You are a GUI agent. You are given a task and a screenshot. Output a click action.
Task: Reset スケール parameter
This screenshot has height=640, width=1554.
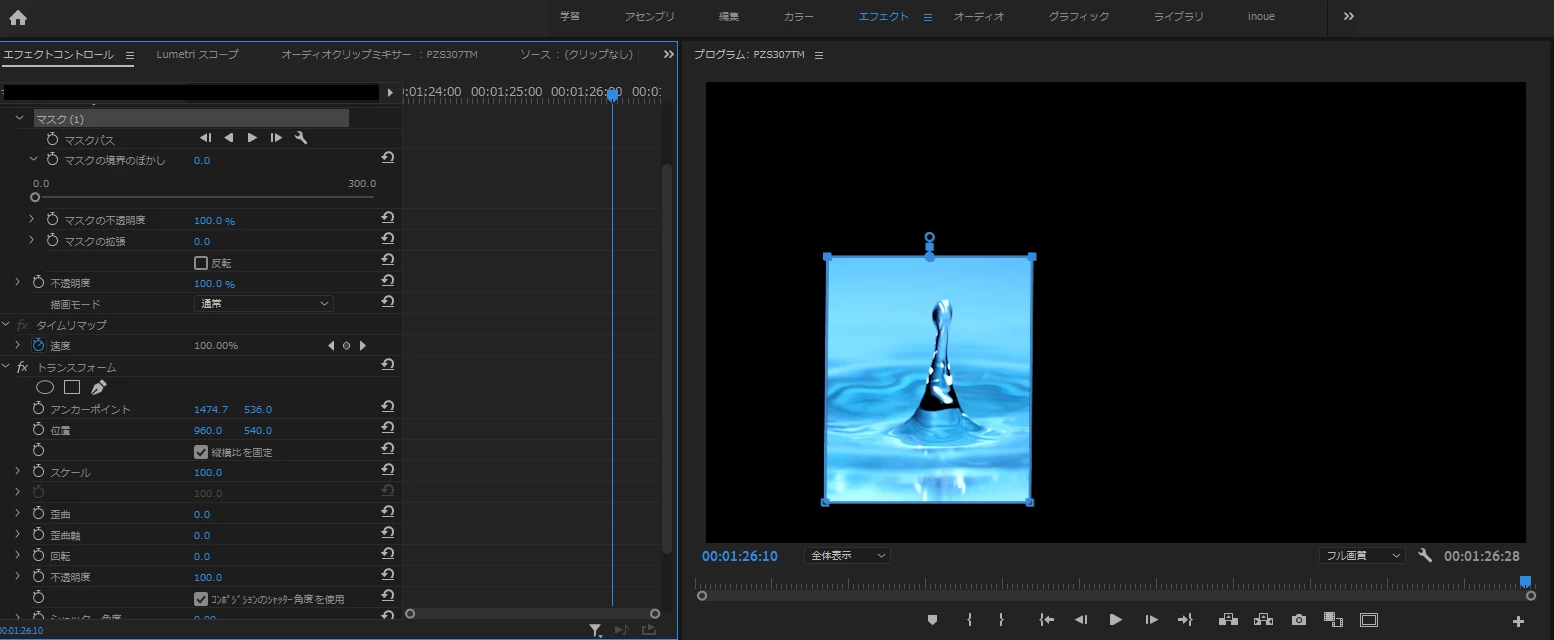point(387,470)
